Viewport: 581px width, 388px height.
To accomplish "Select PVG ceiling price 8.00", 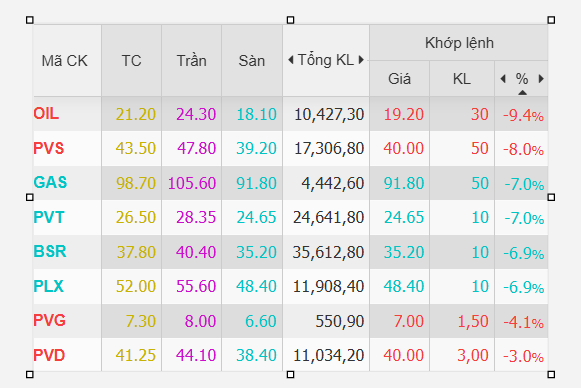I will 200,321.
